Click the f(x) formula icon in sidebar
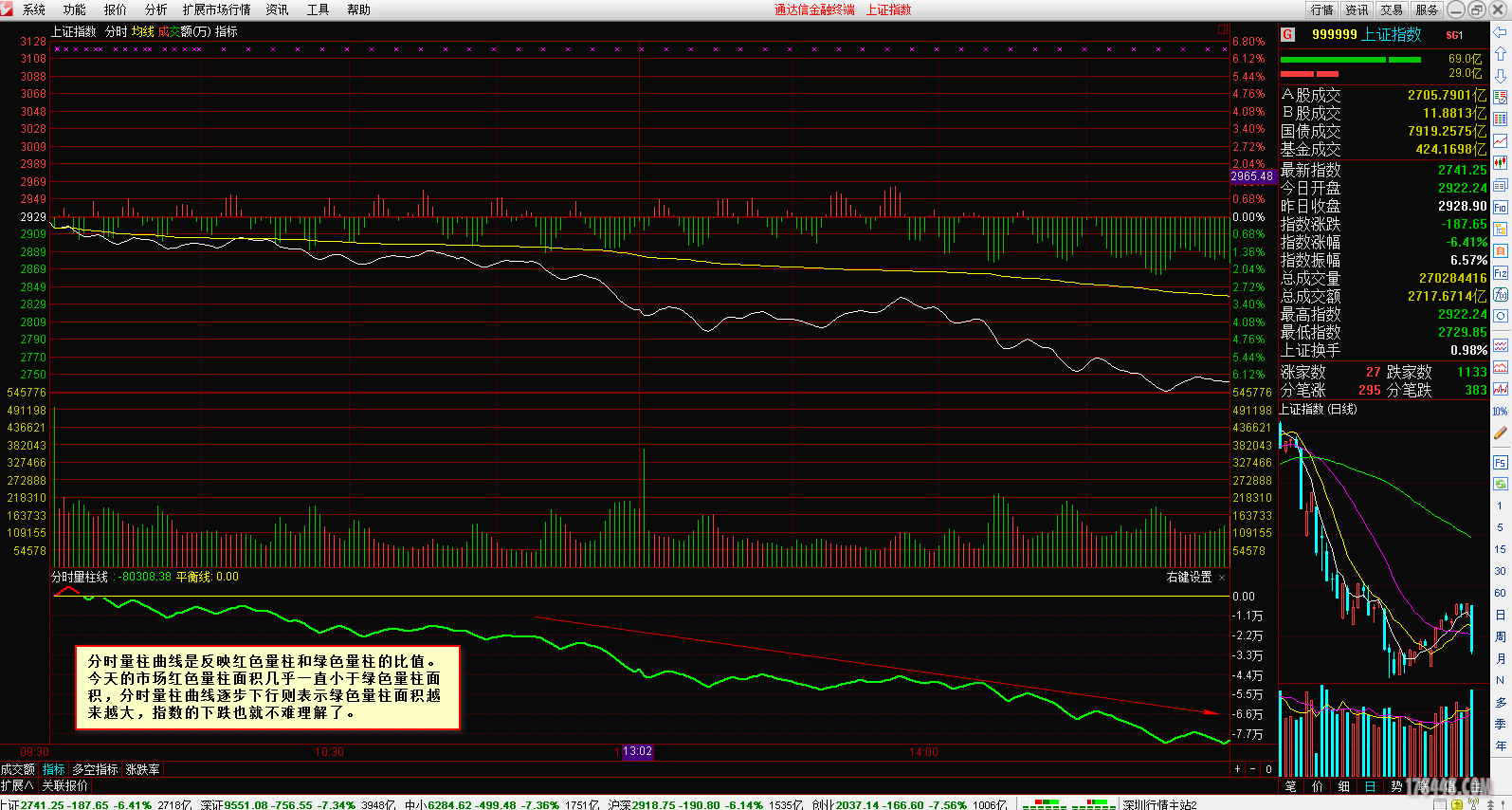This screenshot has width=1512, height=810. 1501,294
